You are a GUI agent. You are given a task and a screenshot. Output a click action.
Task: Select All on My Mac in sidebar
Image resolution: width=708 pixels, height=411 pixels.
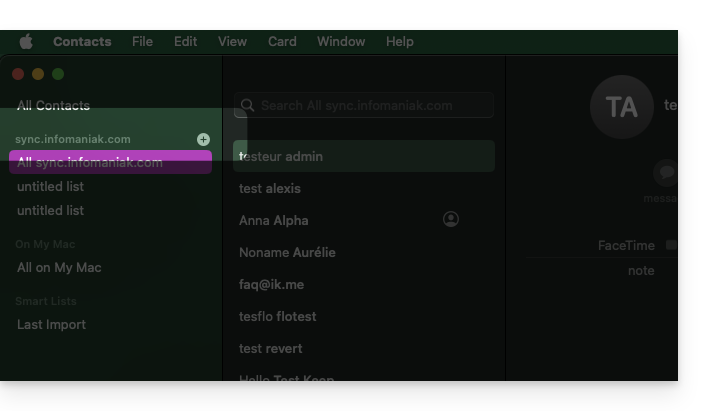(x=59, y=268)
